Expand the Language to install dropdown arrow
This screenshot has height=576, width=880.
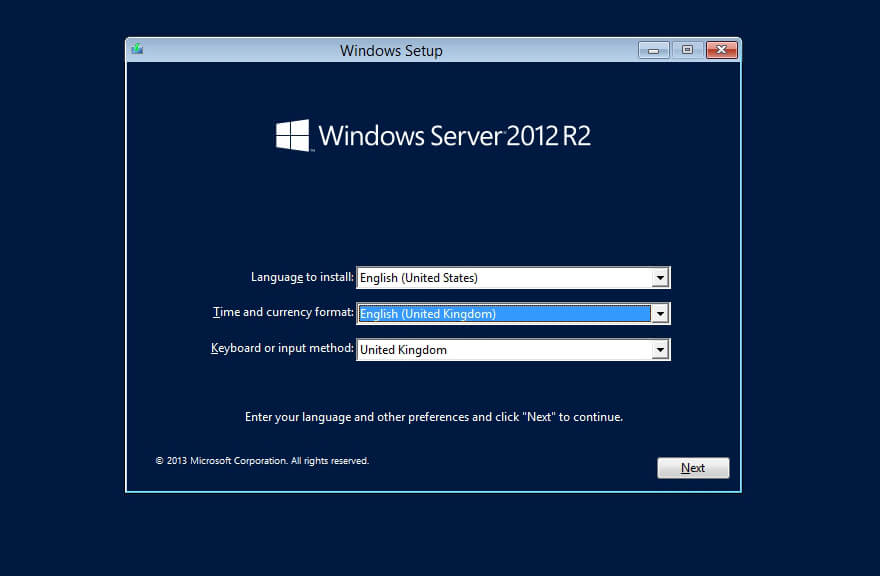tap(660, 278)
